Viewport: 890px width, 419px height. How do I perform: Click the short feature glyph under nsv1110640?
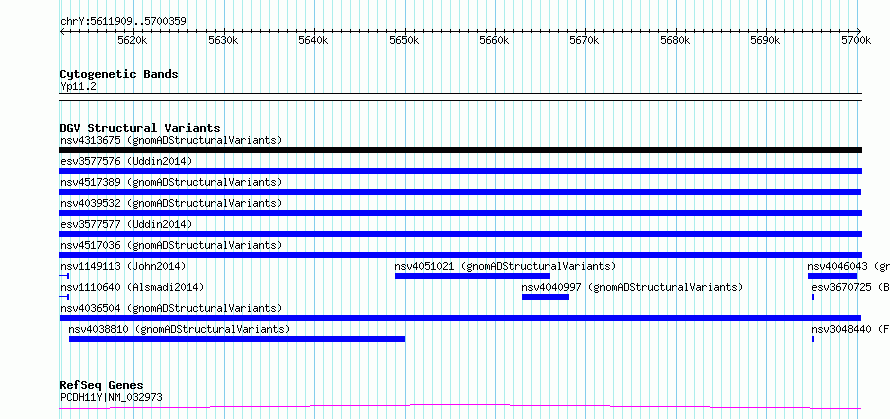click(64, 297)
